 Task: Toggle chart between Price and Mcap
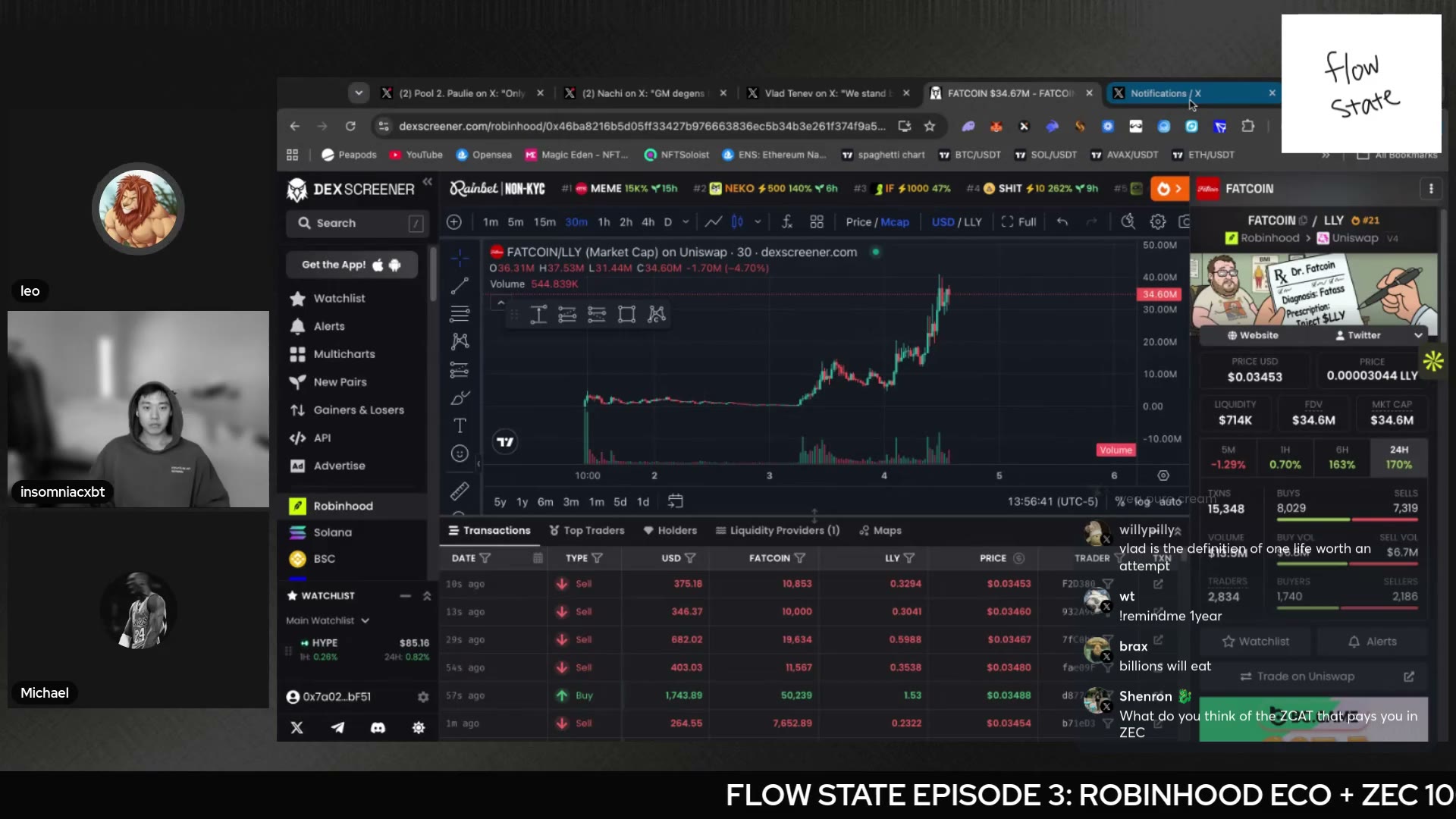point(877,221)
